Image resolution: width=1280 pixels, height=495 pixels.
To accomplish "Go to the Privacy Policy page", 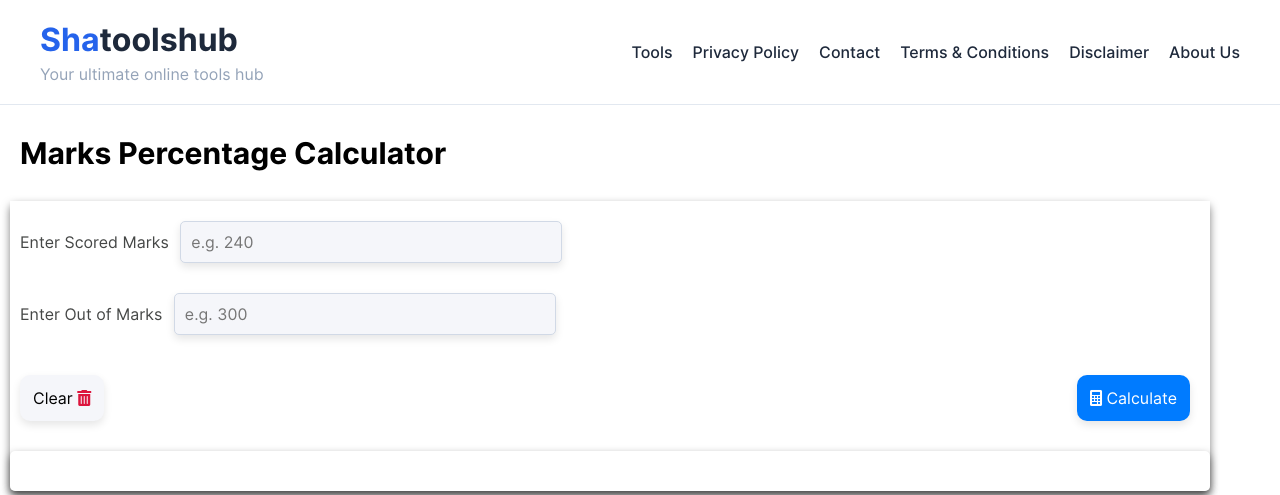I will click(x=745, y=52).
